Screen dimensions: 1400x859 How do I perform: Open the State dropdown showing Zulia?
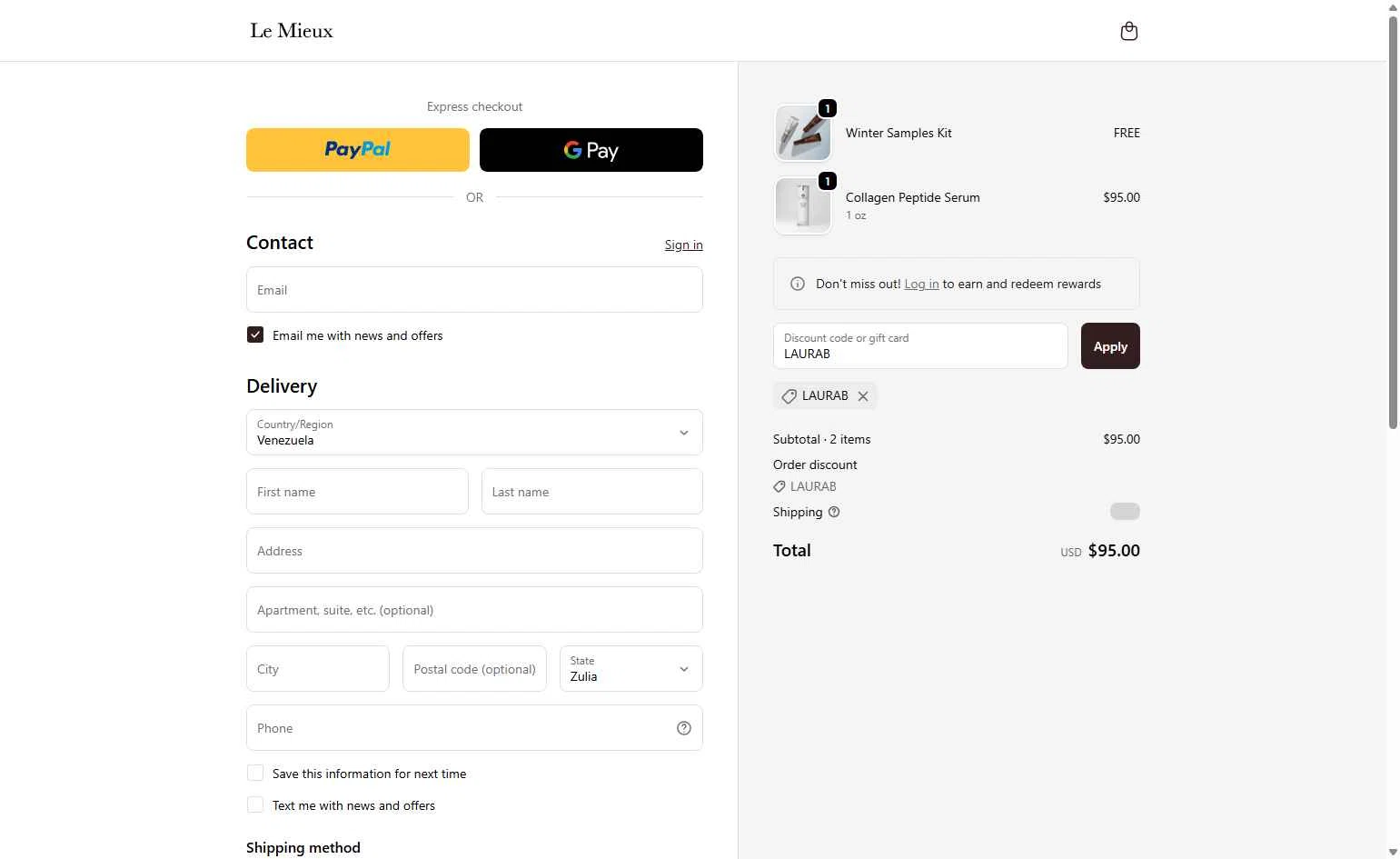point(631,669)
